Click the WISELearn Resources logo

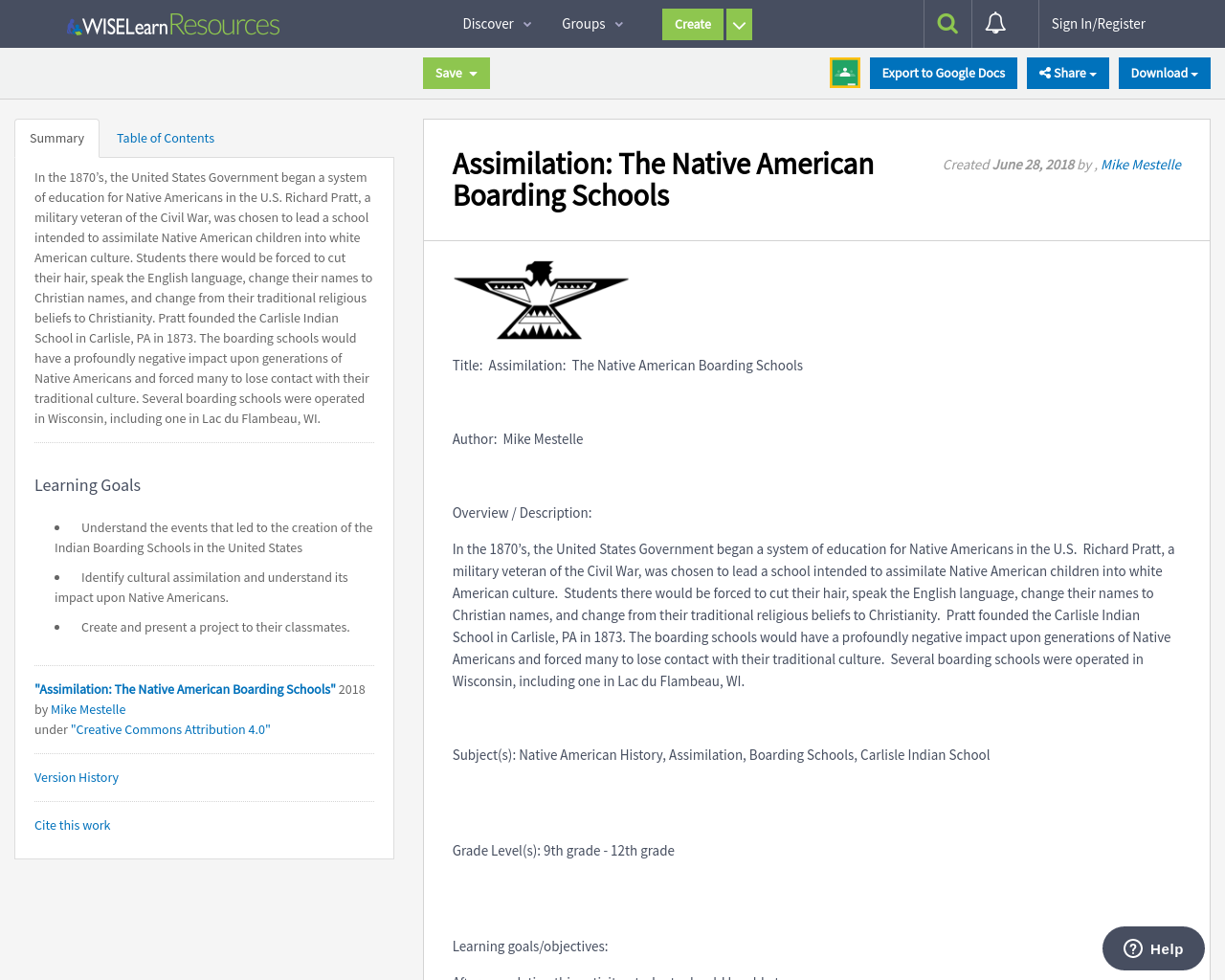[172, 22]
